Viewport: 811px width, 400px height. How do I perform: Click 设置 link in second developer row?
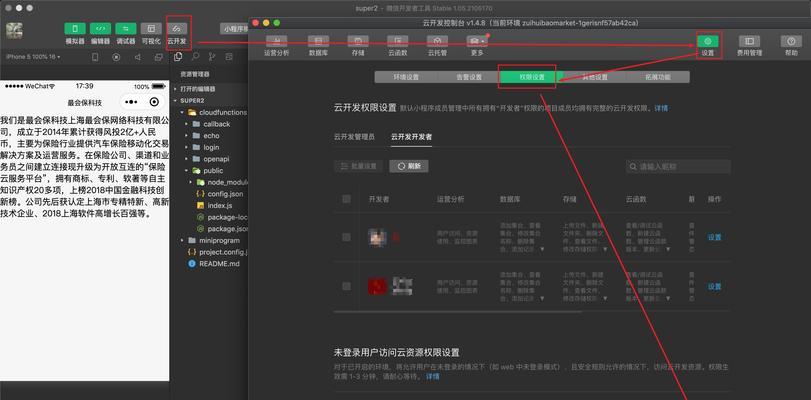[x=714, y=286]
